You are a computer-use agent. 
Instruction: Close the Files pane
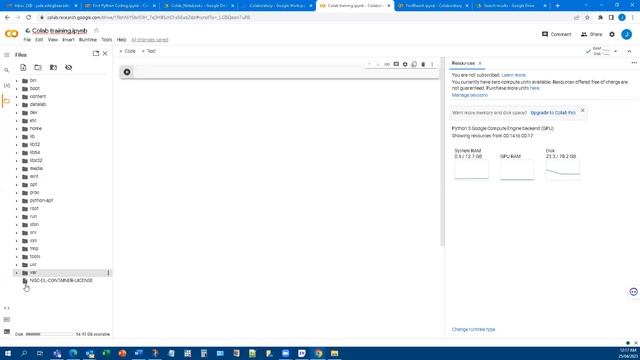(105, 53)
